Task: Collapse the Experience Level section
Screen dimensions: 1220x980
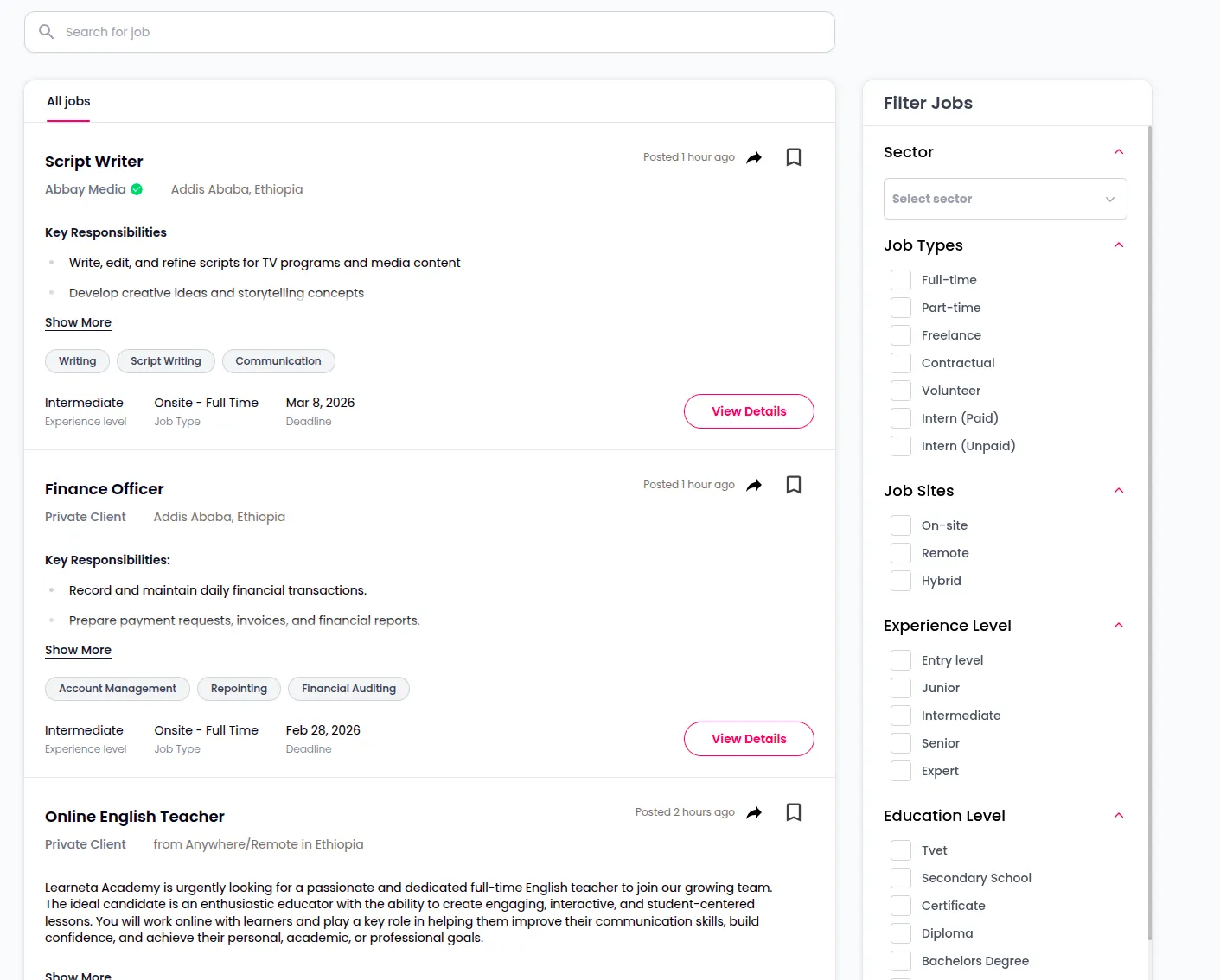Action: pos(1118,626)
